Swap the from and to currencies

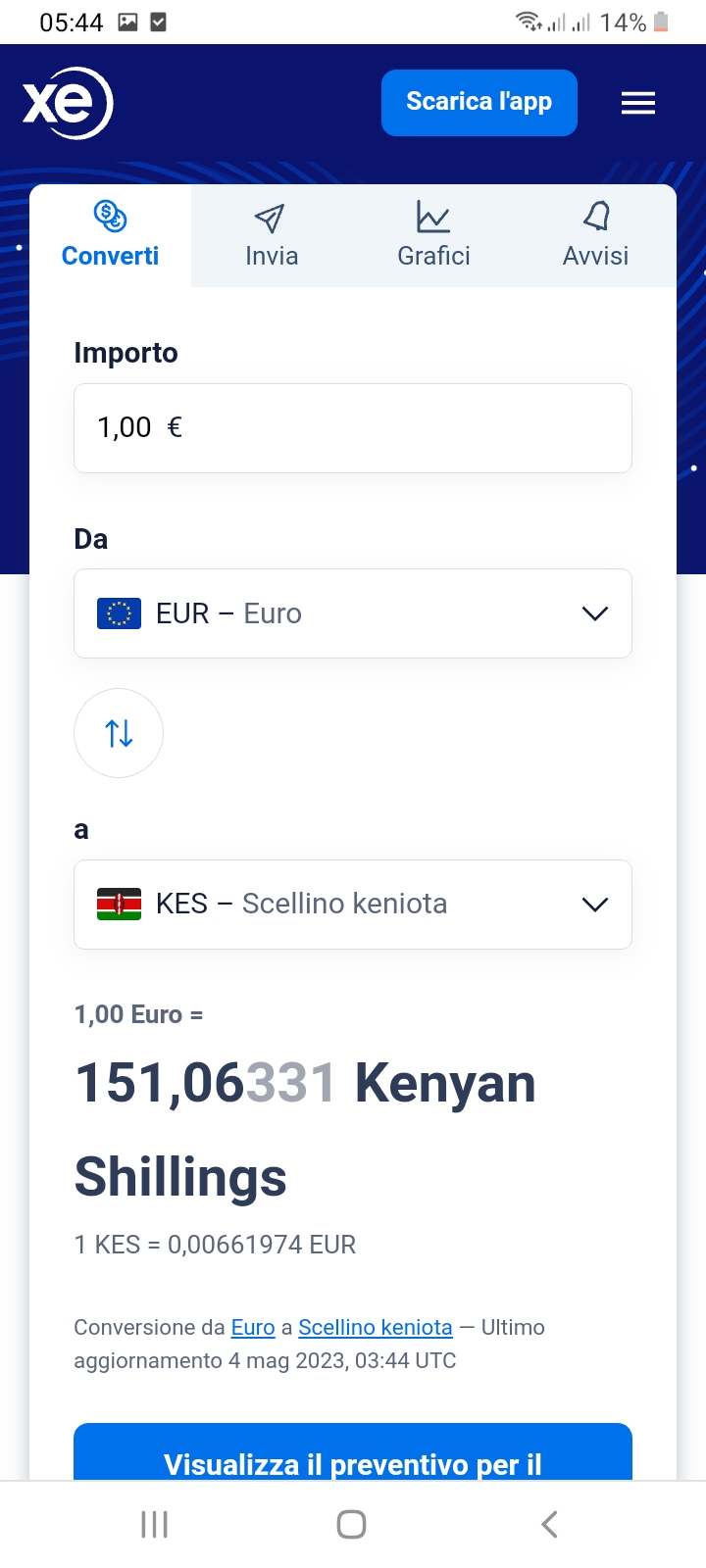point(119,733)
